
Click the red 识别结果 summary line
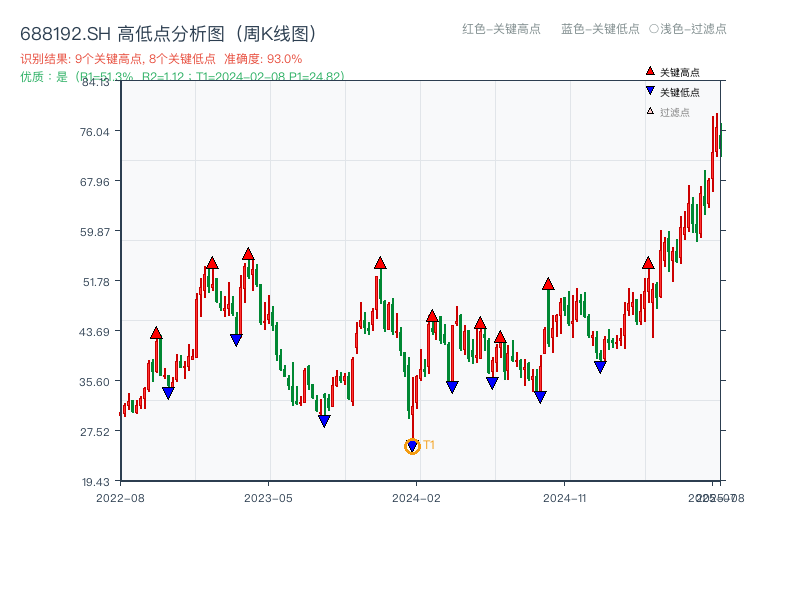point(161,59)
